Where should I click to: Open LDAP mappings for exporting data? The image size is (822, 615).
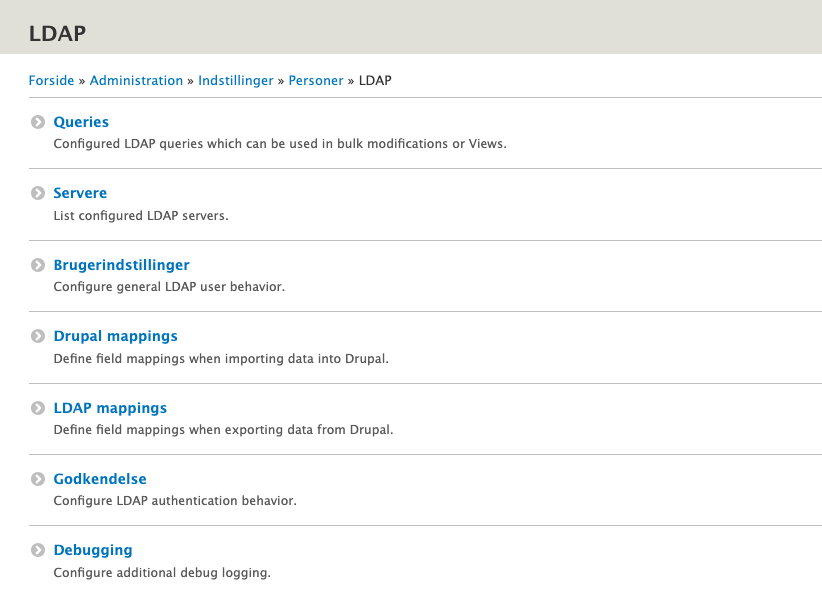point(110,408)
